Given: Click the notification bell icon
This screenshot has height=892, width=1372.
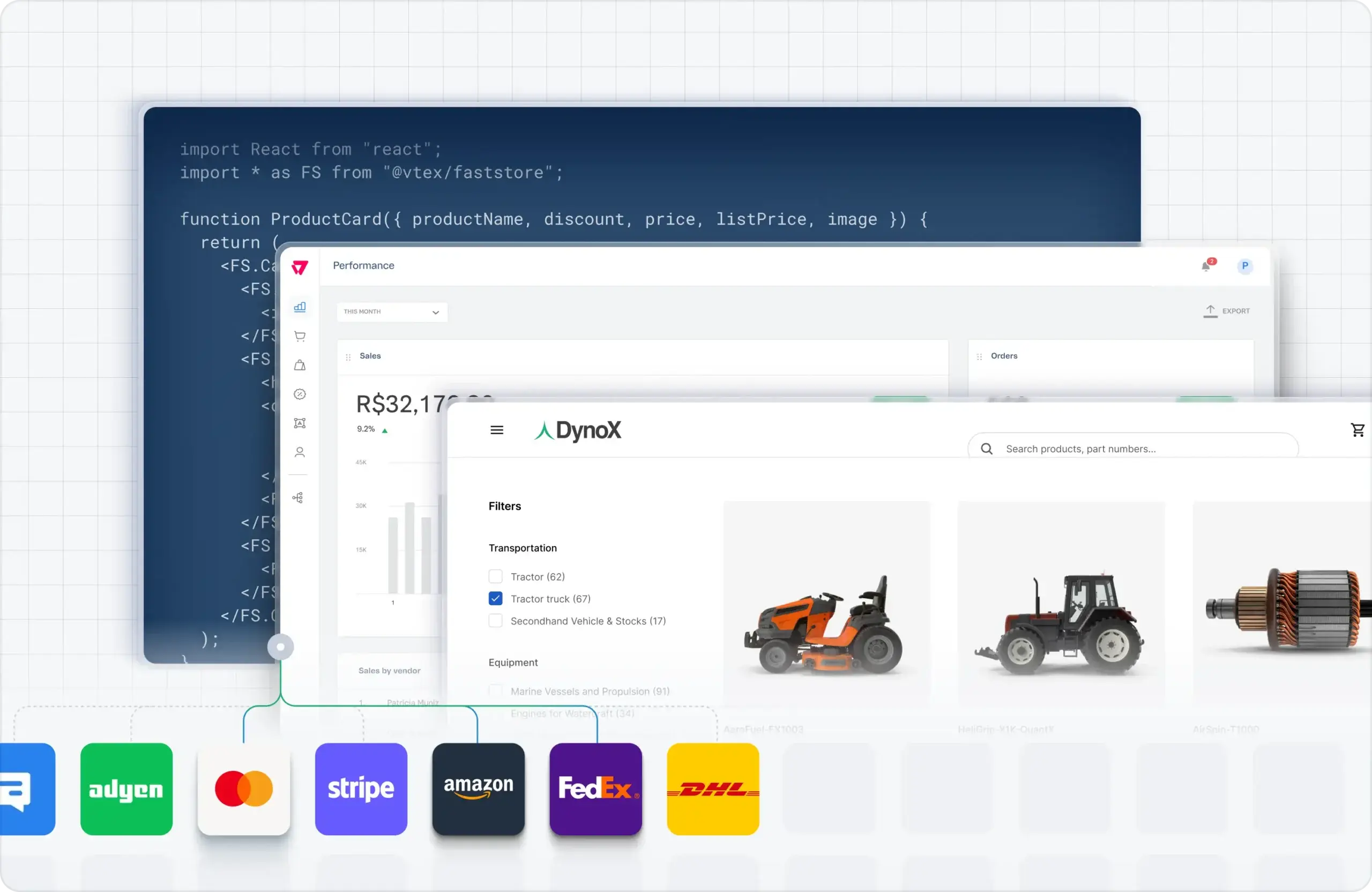Looking at the screenshot, I should point(1205,266).
